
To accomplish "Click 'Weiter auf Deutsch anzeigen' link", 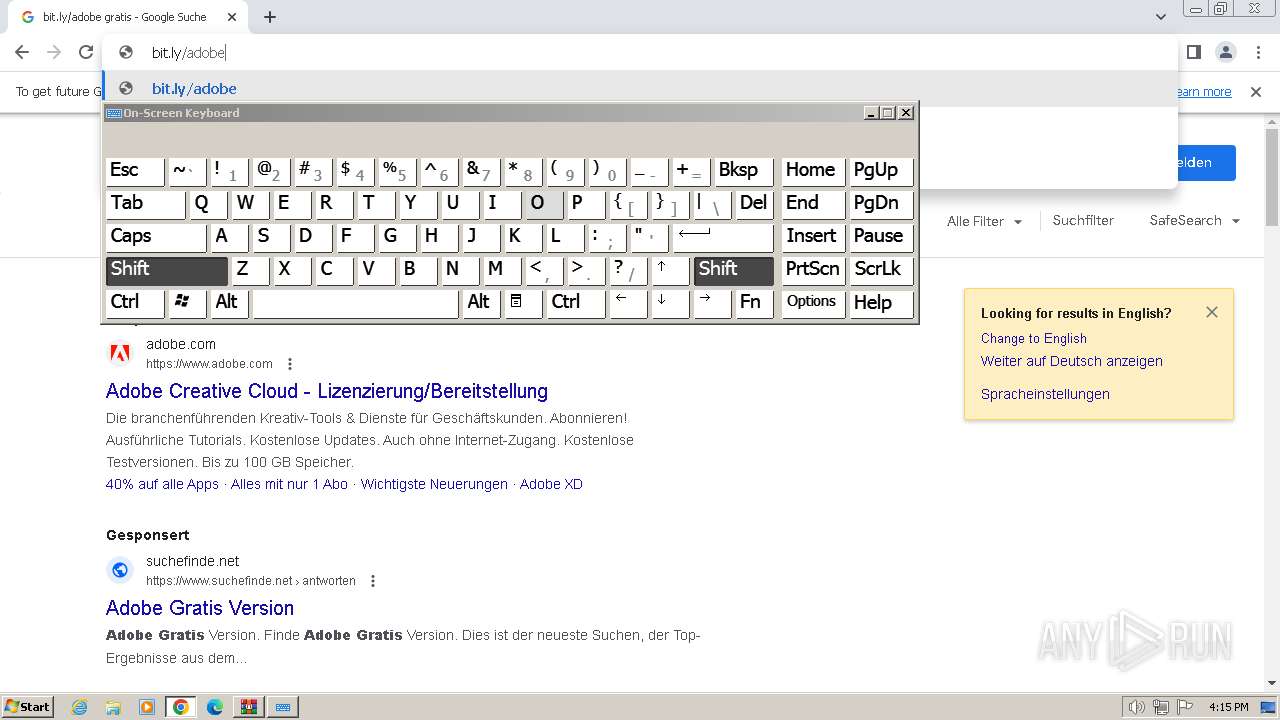I will click(x=1071, y=361).
